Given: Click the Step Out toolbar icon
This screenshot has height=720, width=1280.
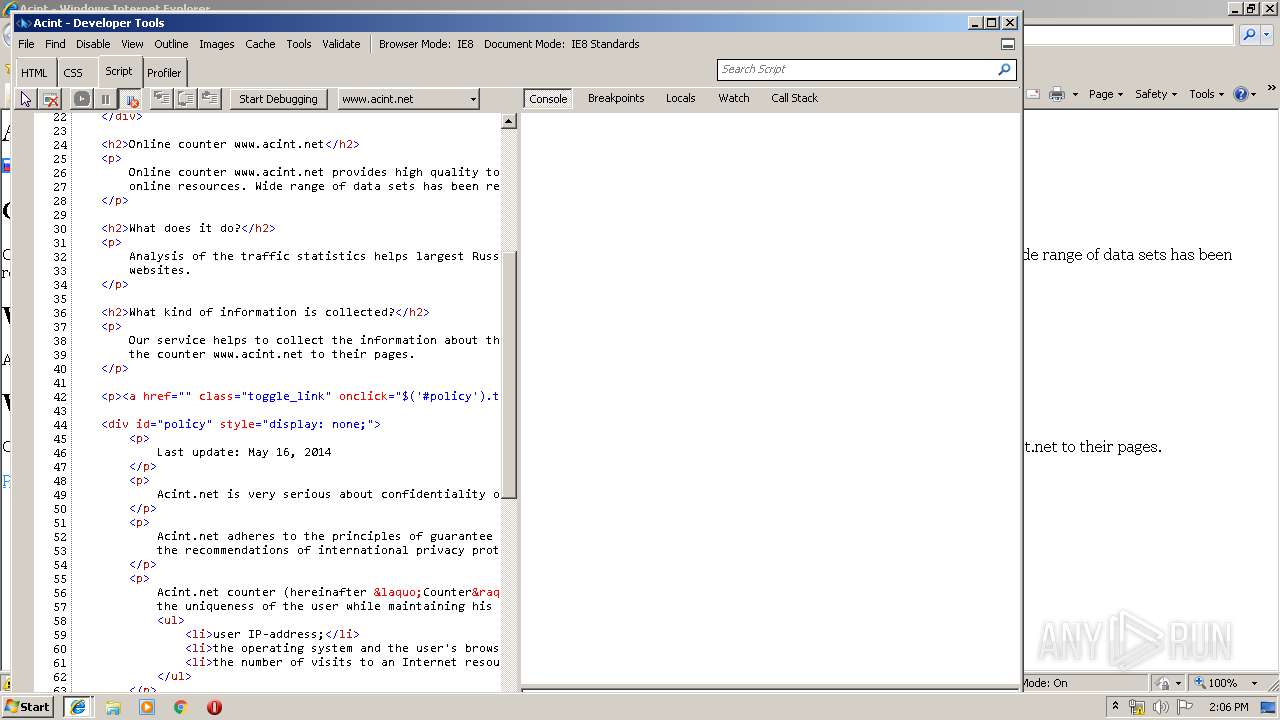Looking at the screenshot, I should point(210,98).
